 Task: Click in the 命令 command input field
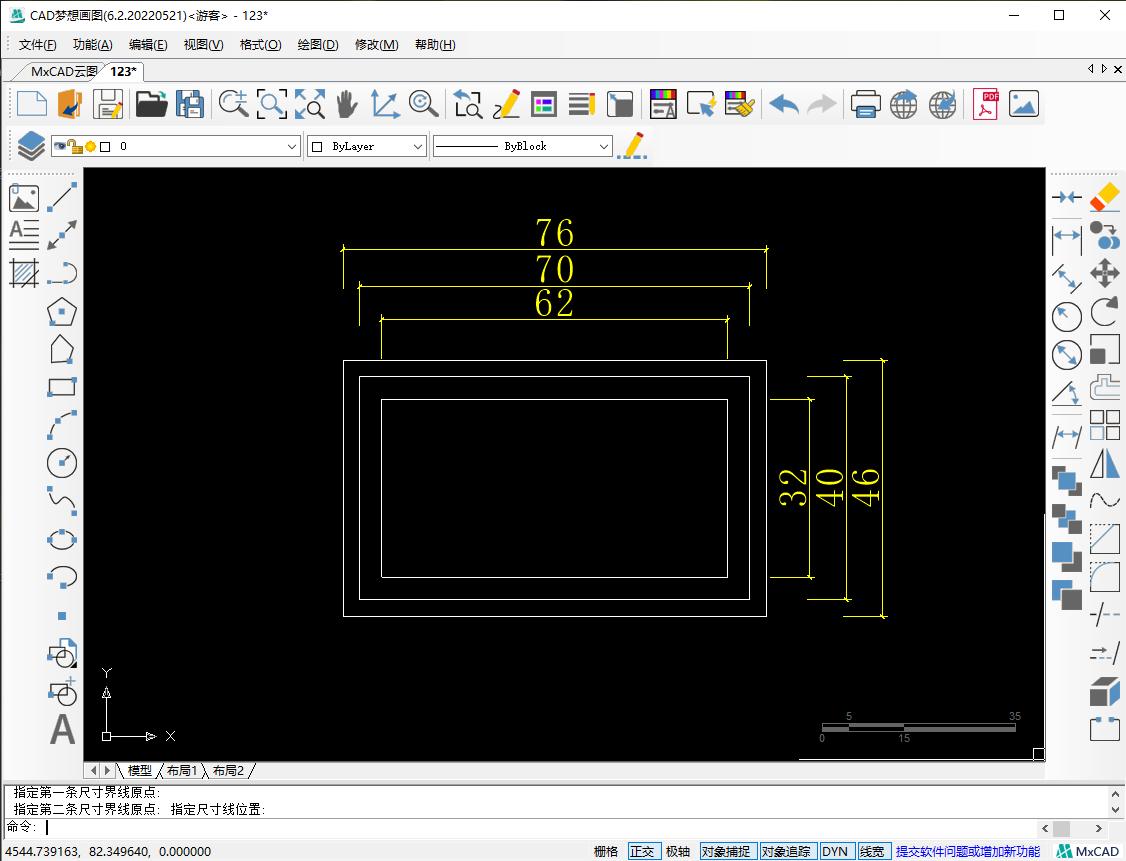500,827
